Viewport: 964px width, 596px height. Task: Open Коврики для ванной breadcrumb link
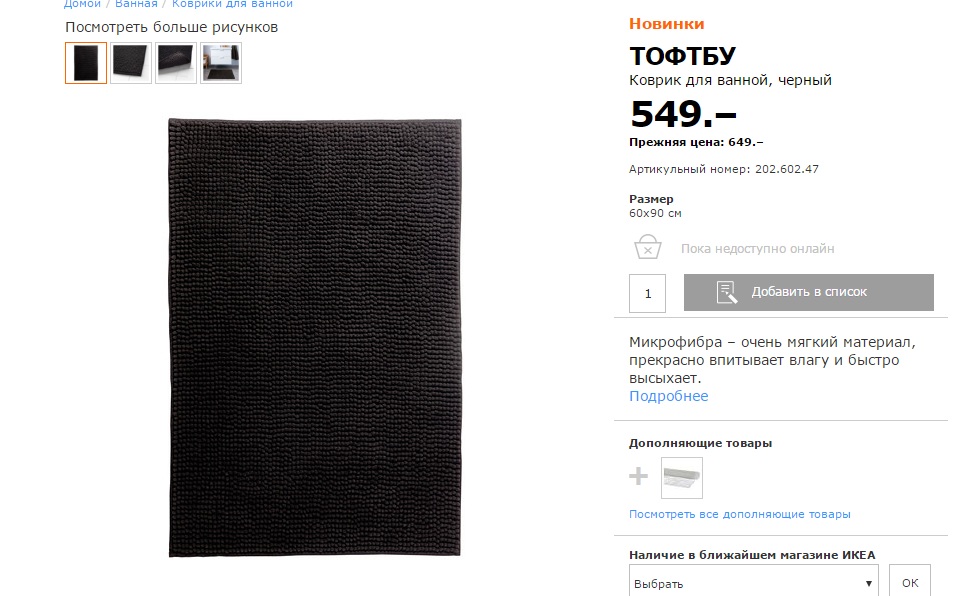click(x=232, y=4)
